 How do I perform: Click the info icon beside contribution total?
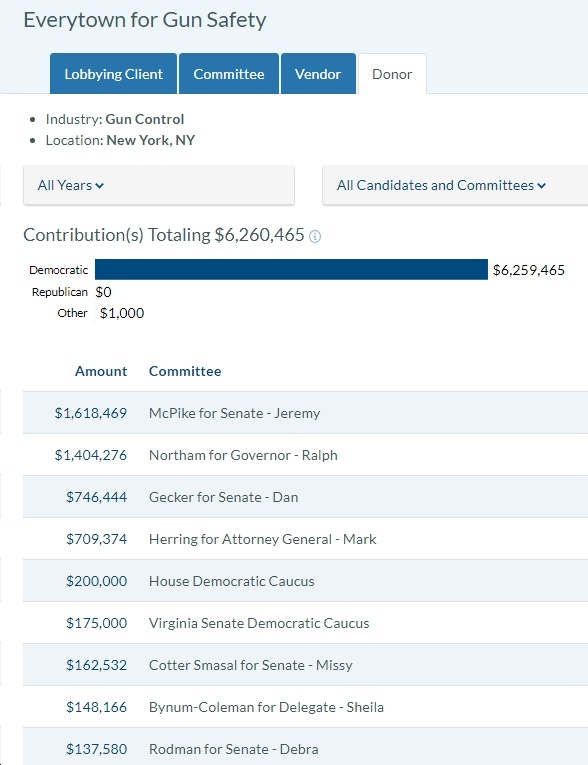(x=315, y=237)
